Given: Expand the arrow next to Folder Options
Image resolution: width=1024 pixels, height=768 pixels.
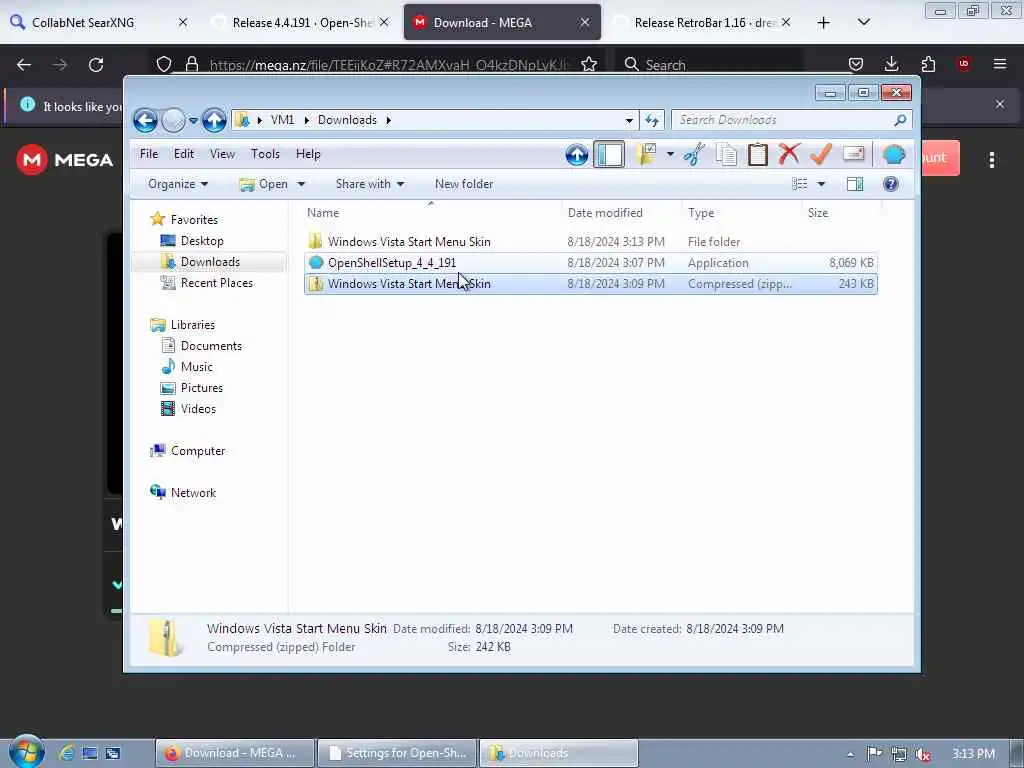Looking at the screenshot, I should 670,155.
